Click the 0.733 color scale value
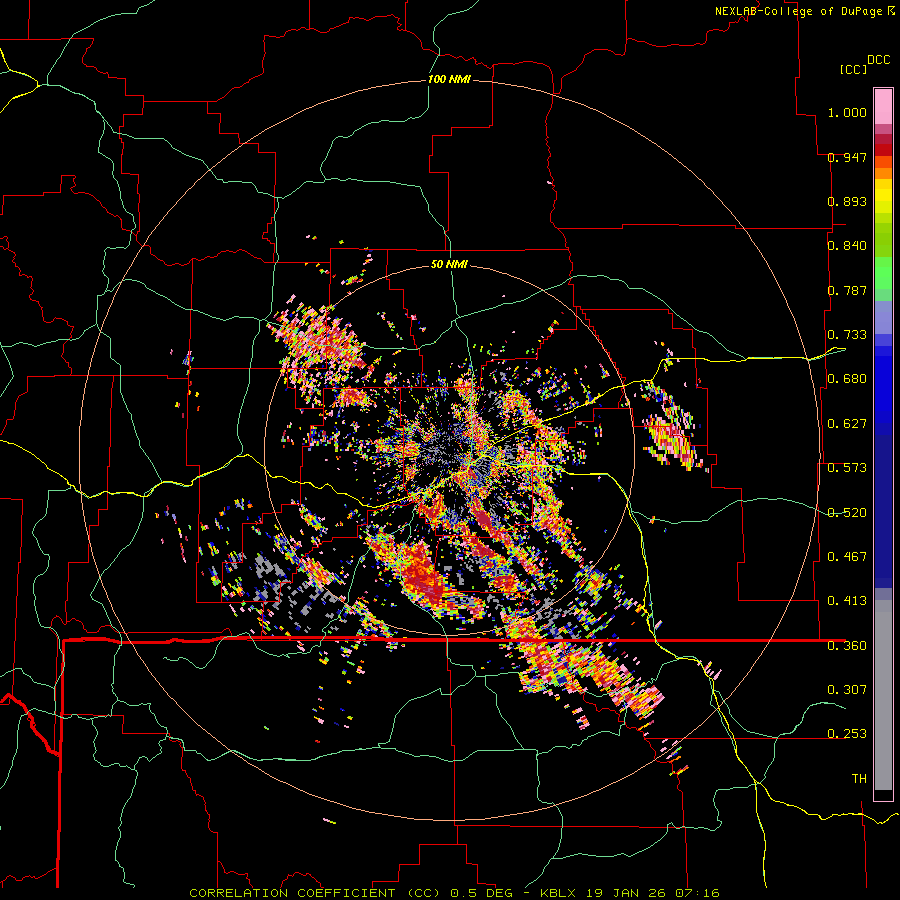The image size is (900, 900). point(847,335)
